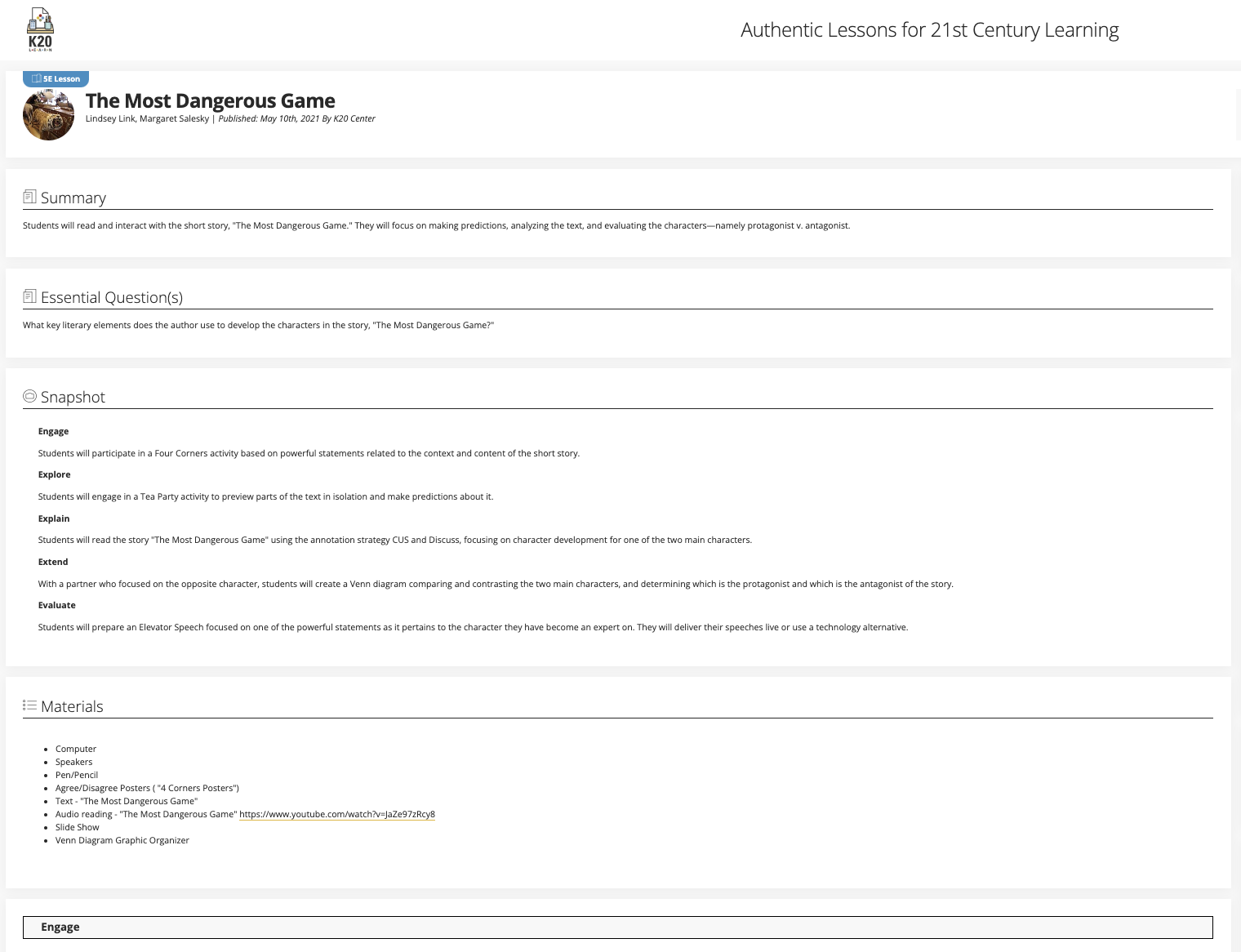Open the YouTube audio reading link
The width and height of the screenshot is (1241, 952).
coord(336,814)
